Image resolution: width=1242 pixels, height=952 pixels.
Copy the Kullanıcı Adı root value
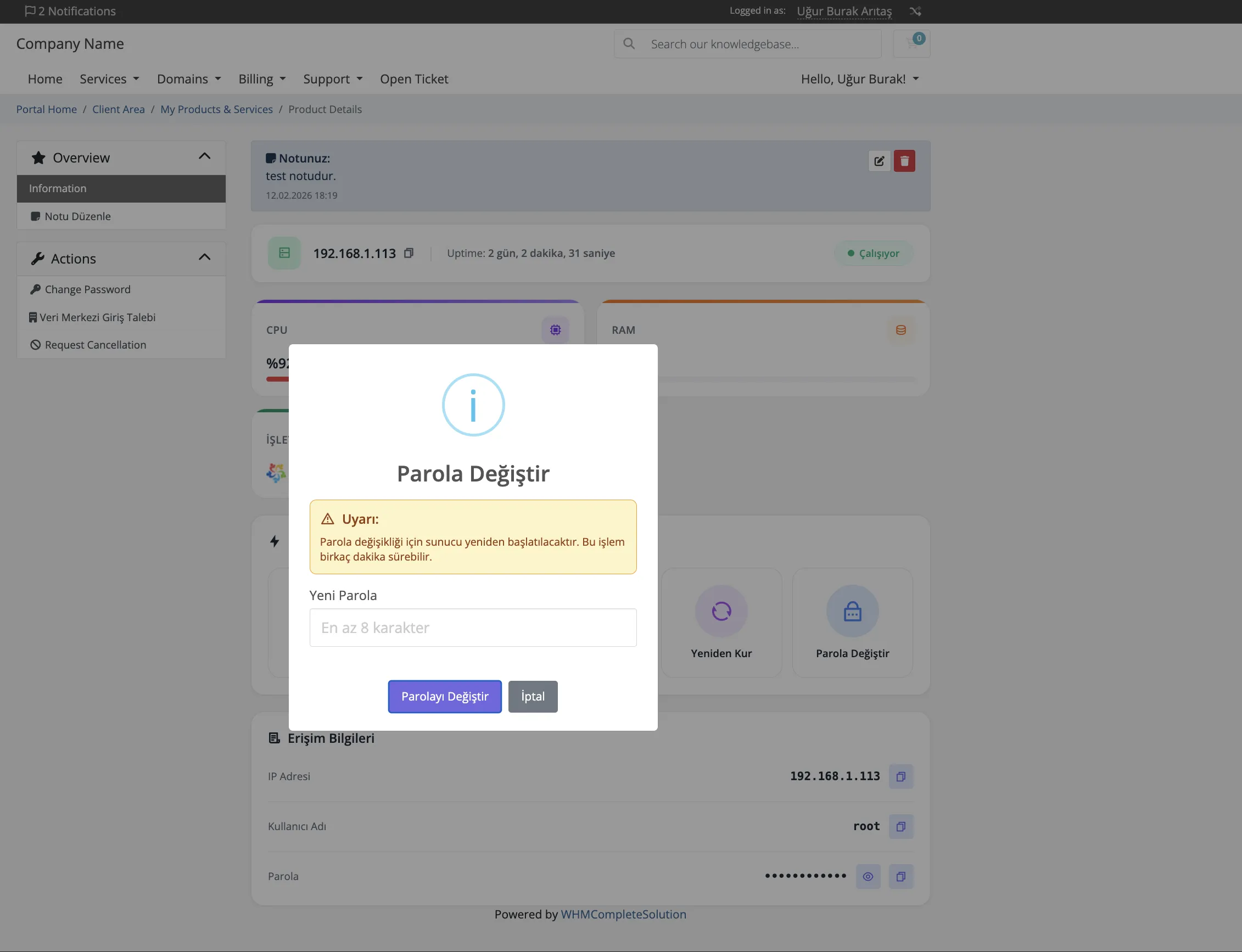[x=901, y=826]
